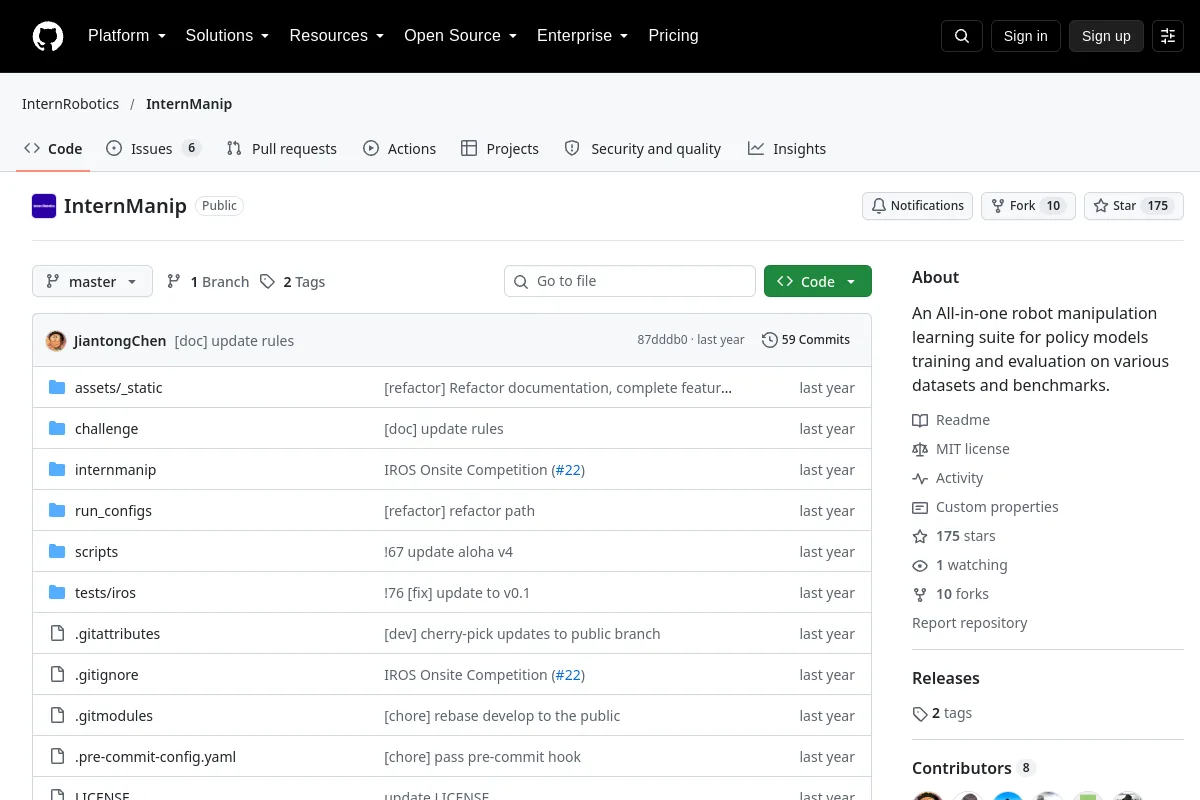Open the Insights tab
This screenshot has width=1200, height=800.
click(x=787, y=149)
